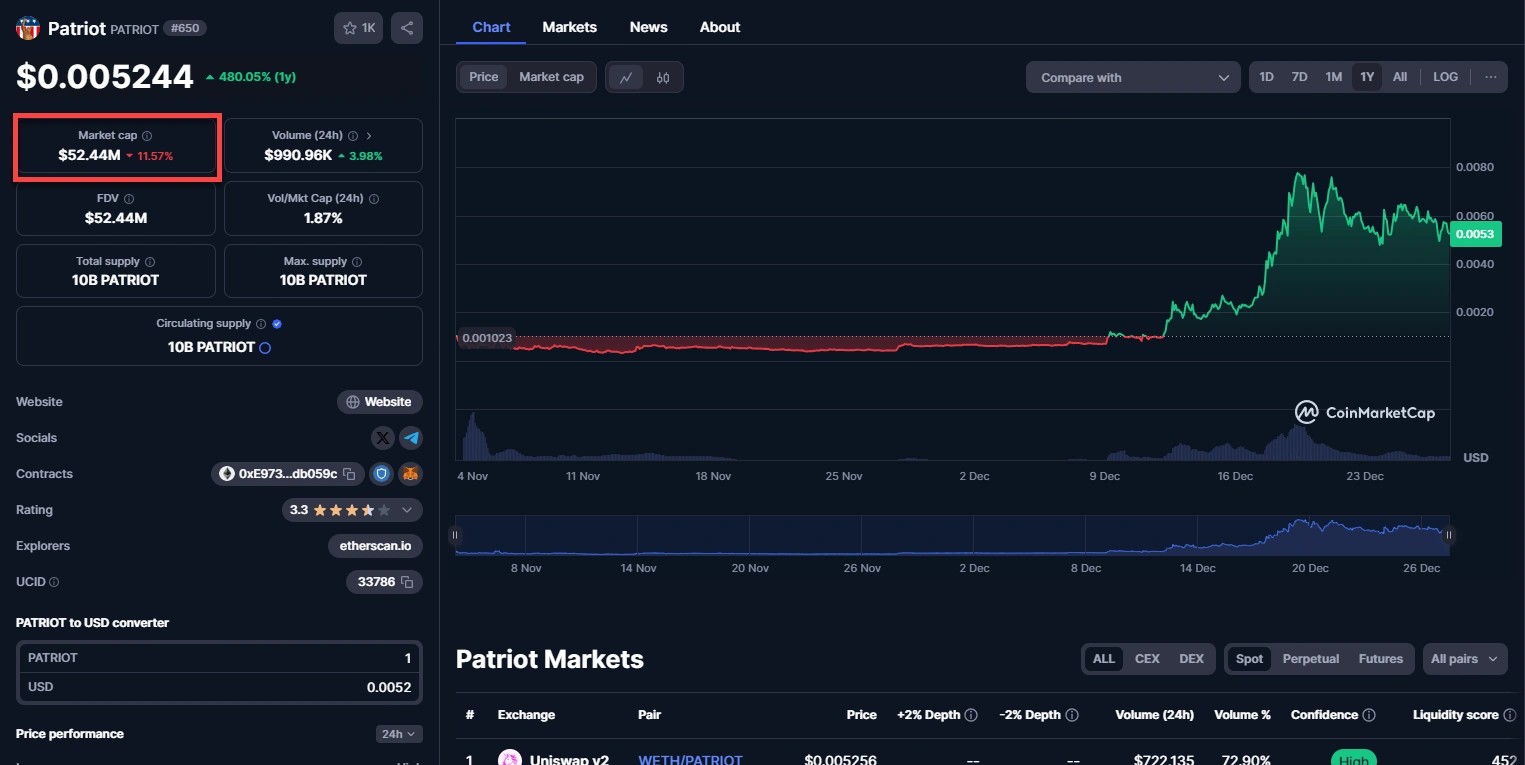Copy the UCID 33786 icon
Viewport: 1525px width, 765px height.
407,582
